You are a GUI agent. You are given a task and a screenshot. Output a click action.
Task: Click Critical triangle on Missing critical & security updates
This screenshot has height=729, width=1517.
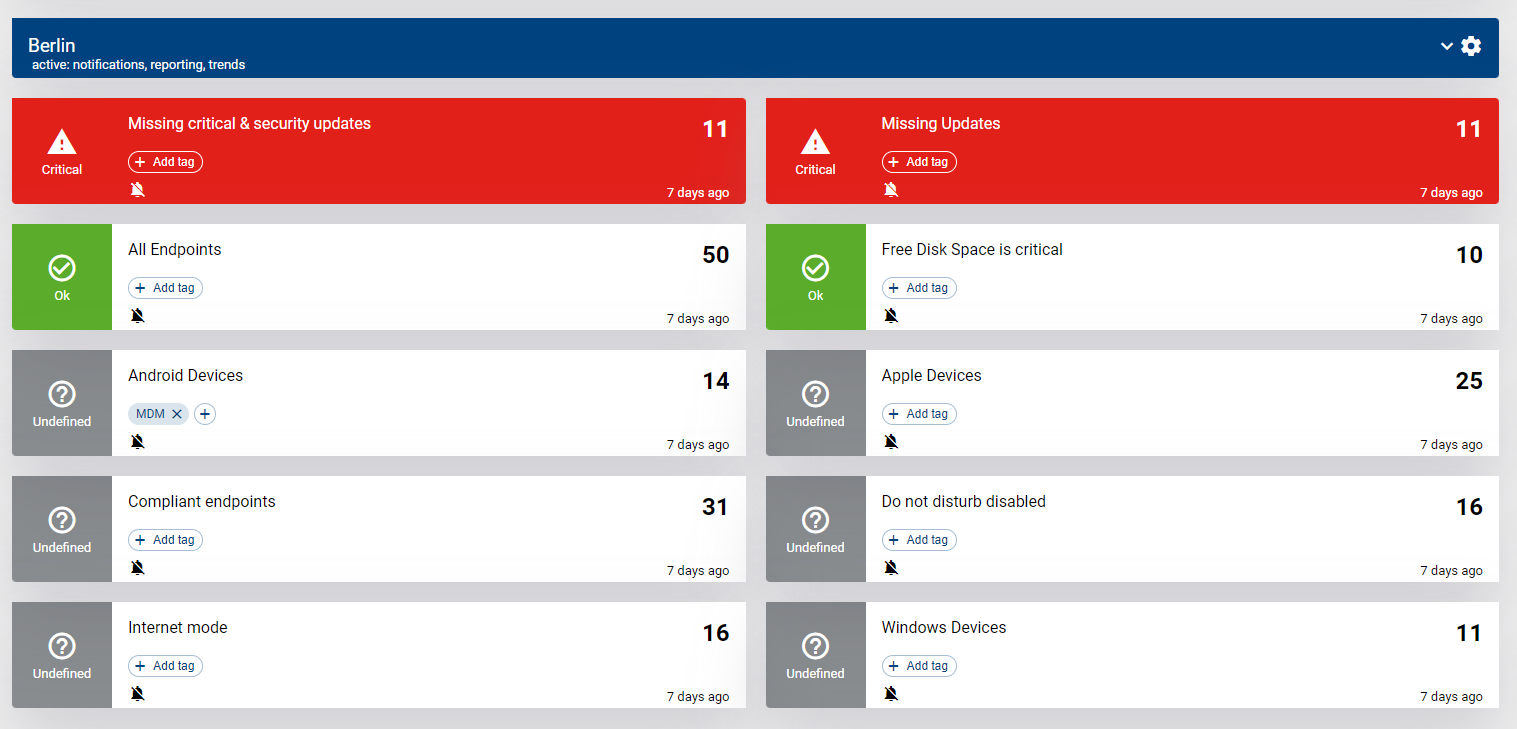pyautogui.click(x=62, y=141)
